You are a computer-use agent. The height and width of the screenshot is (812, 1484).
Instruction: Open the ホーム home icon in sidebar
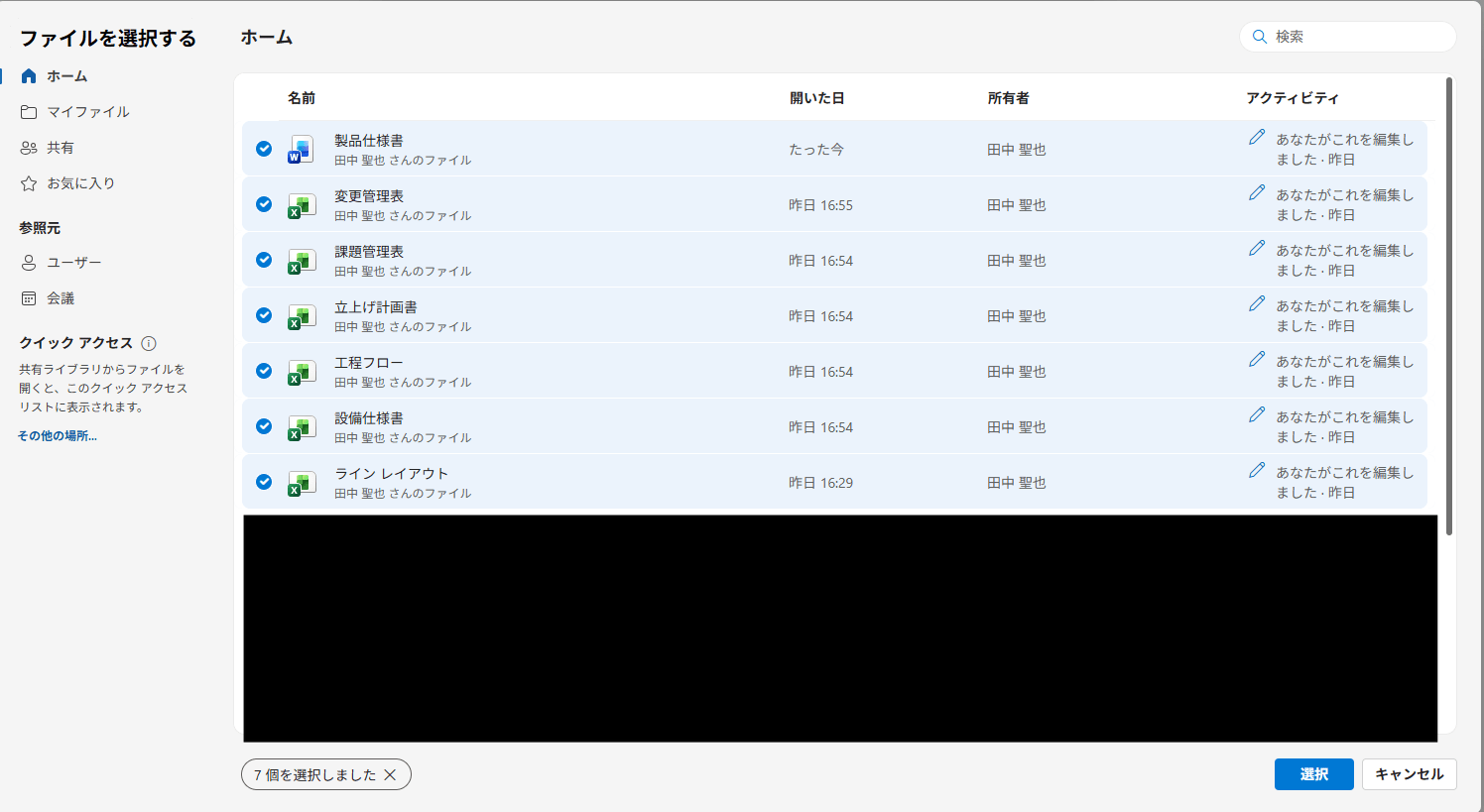(29, 76)
